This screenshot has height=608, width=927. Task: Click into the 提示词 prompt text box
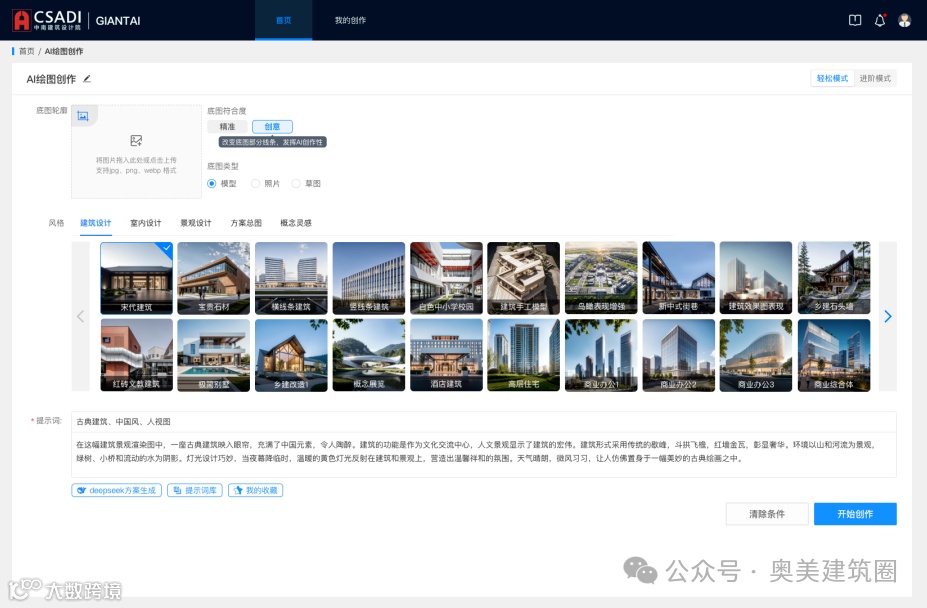point(484,444)
